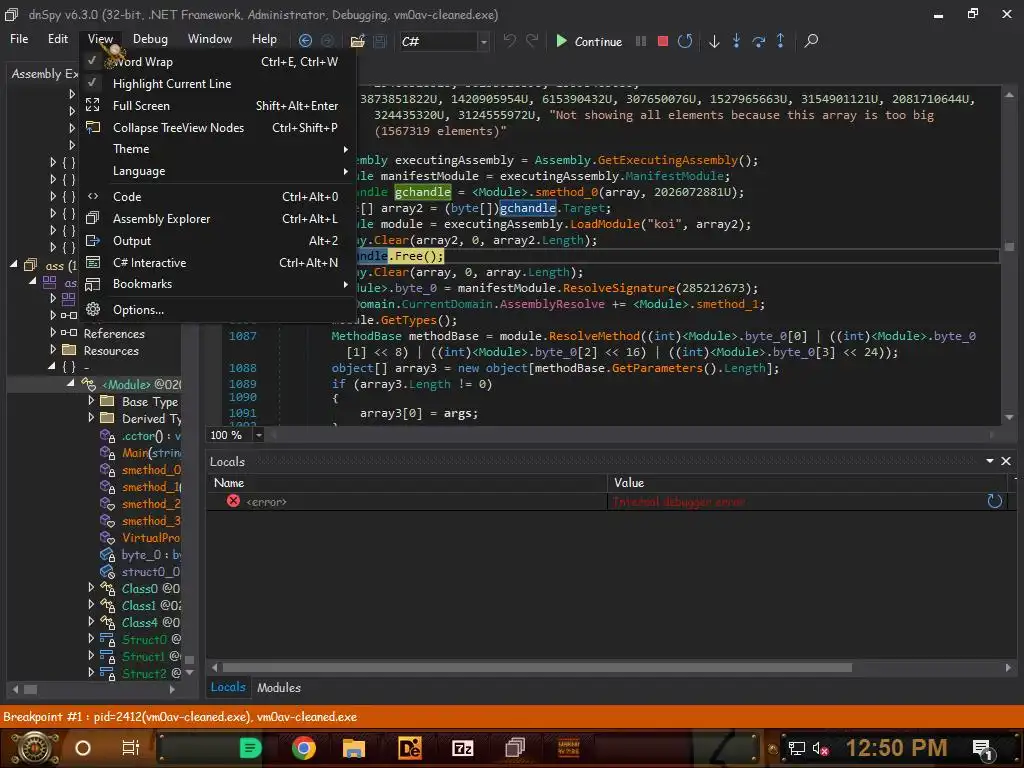Click the code editor vertical scrollbar thumb
Screen dimensions: 1024x768
(x=1009, y=247)
